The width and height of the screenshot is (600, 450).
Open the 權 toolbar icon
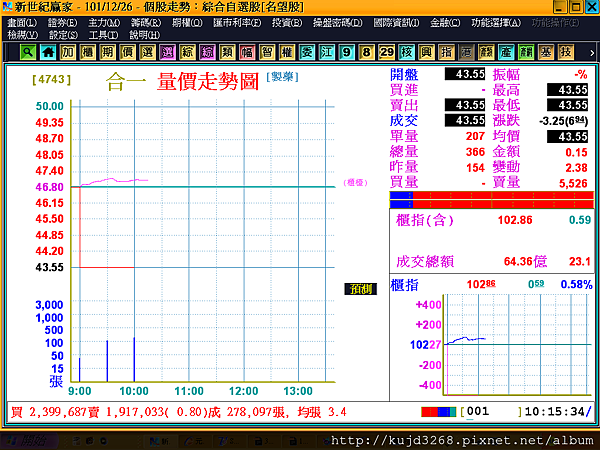pos(287,52)
